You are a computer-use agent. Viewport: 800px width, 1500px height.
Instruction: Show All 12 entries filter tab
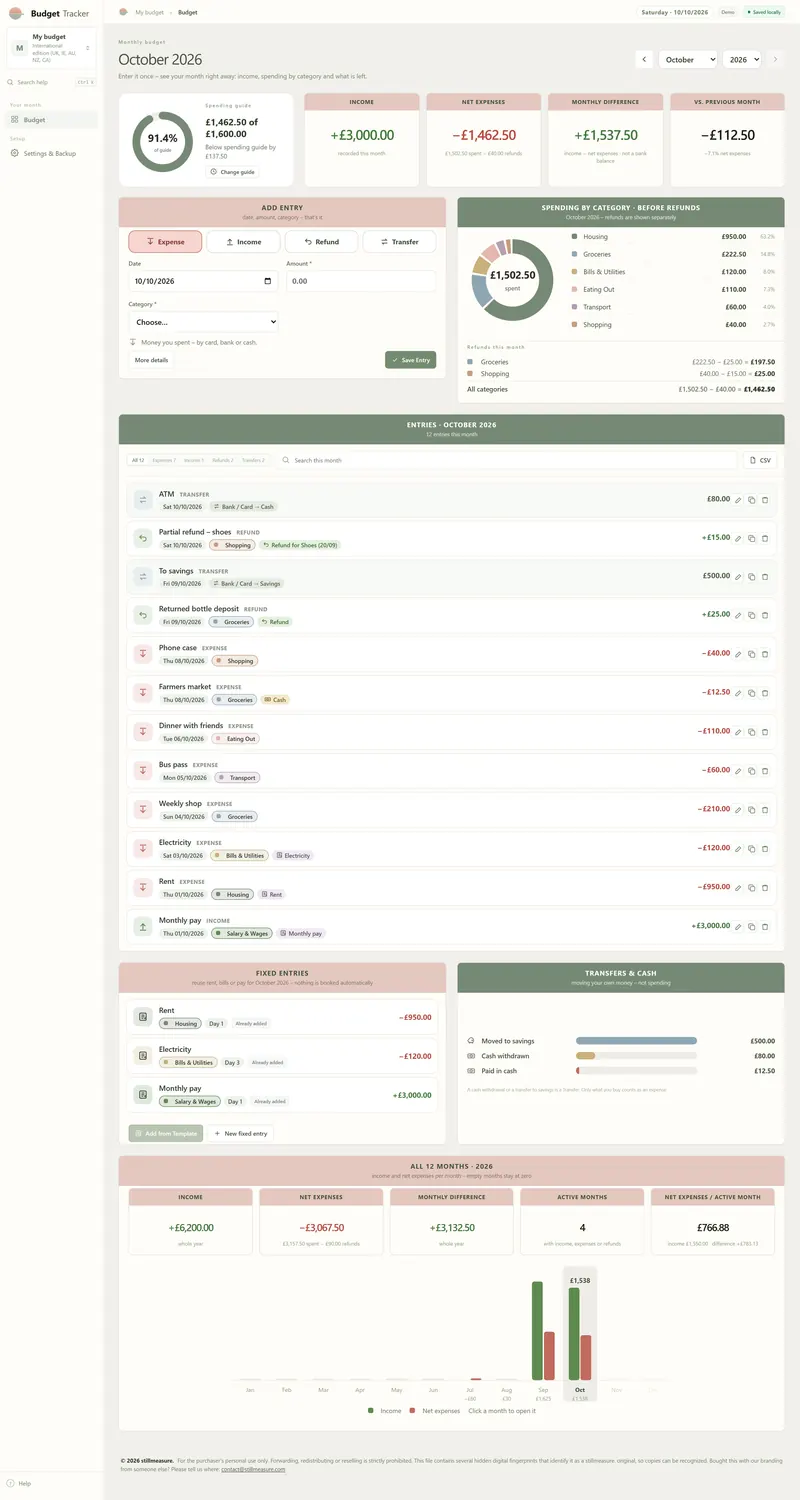(x=138, y=460)
